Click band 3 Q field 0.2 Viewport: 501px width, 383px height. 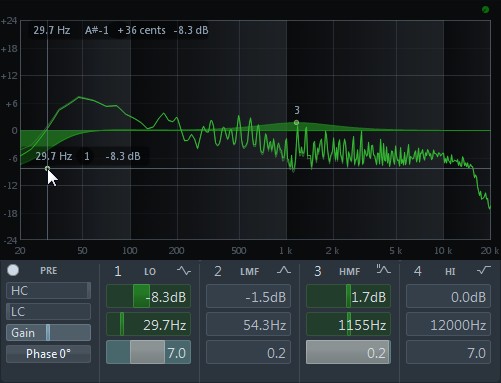[348, 352]
